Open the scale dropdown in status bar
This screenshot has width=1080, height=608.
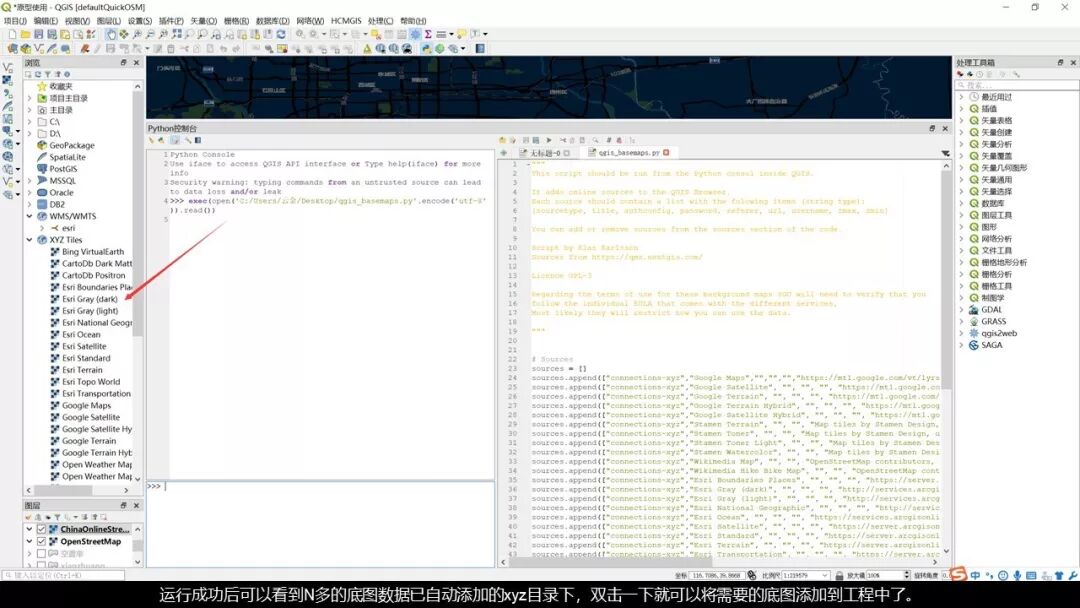click(x=824, y=576)
